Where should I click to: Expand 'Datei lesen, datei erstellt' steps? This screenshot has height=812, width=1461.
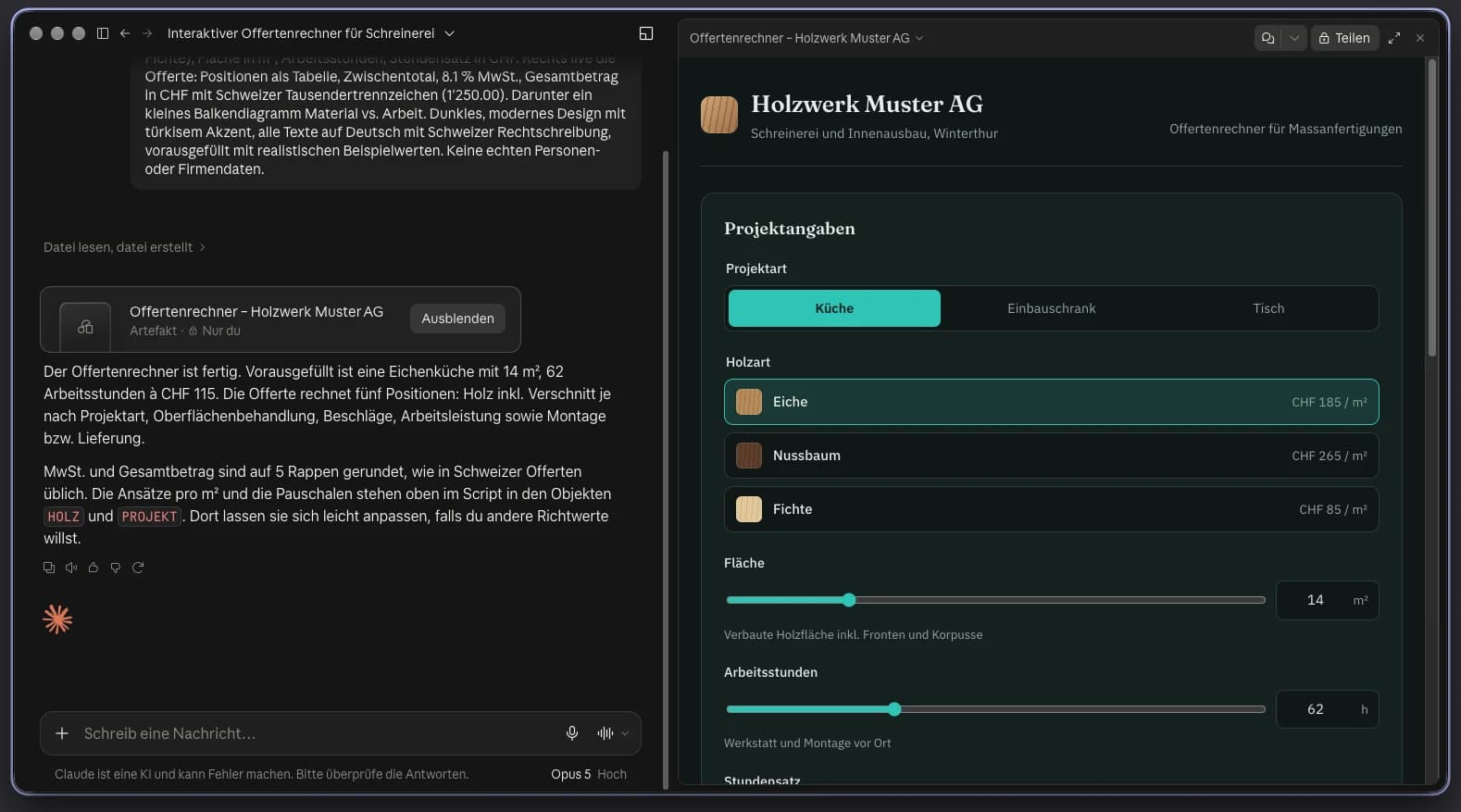[124, 247]
